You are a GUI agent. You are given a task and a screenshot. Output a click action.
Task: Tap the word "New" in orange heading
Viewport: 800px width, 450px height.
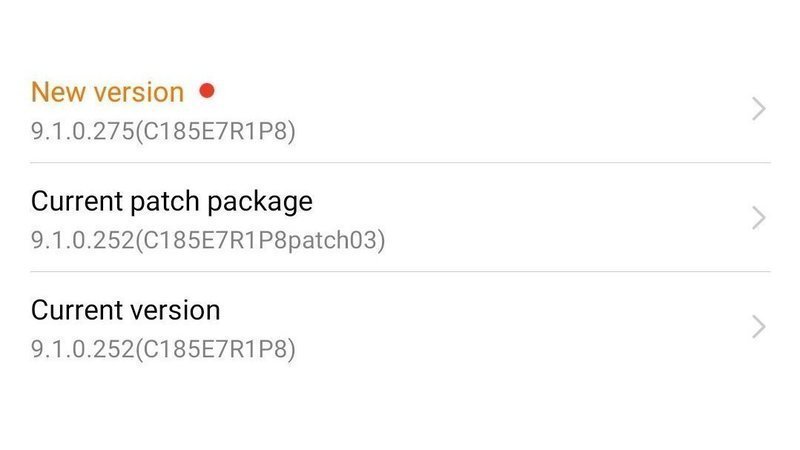(x=57, y=92)
